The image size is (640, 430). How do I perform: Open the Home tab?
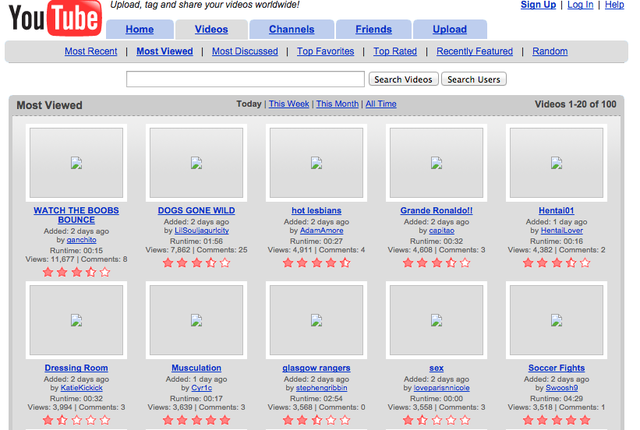[x=140, y=29]
